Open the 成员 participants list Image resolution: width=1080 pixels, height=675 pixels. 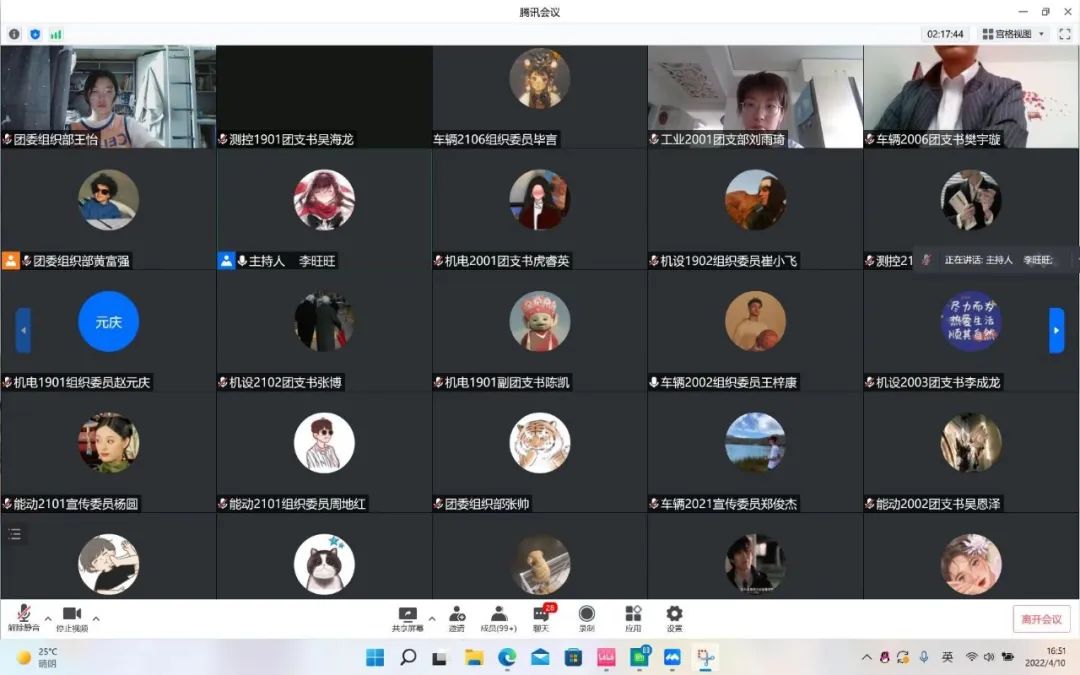click(498, 616)
